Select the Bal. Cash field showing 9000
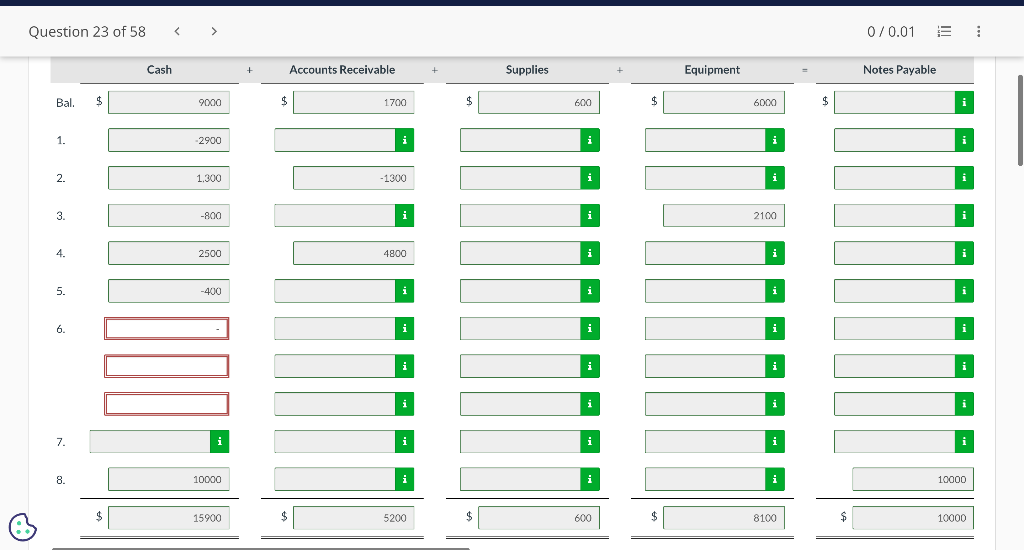The height and width of the screenshot is (550, 1024). 168,103
